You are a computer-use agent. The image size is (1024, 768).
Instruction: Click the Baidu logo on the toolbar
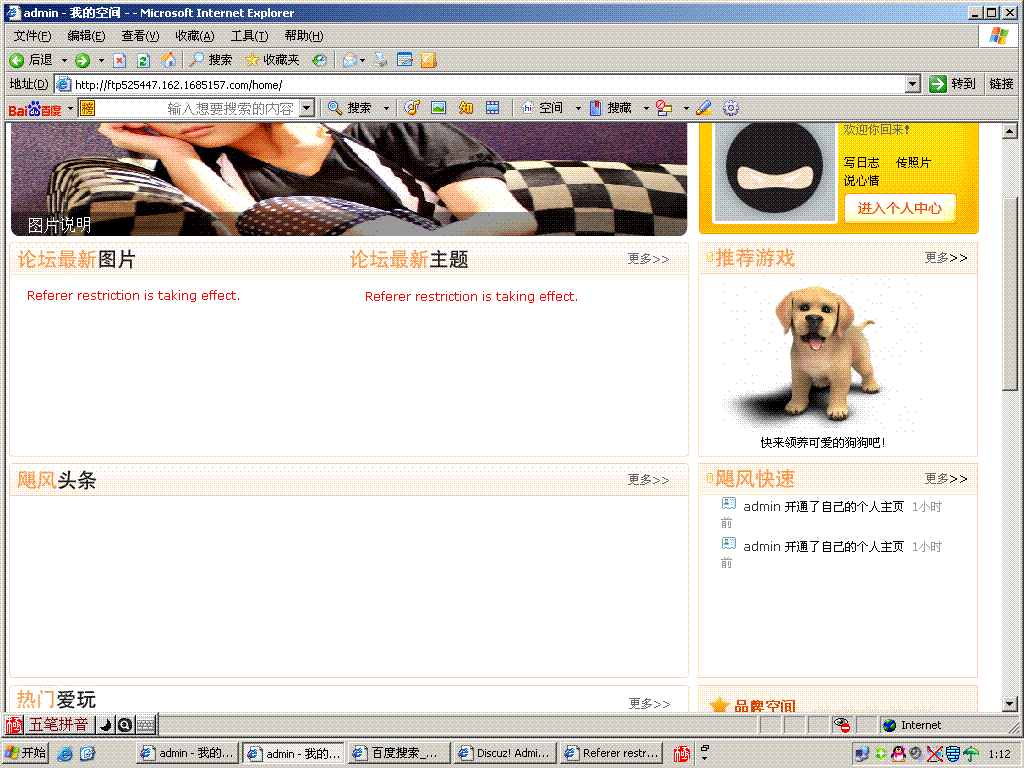(35, 109)
